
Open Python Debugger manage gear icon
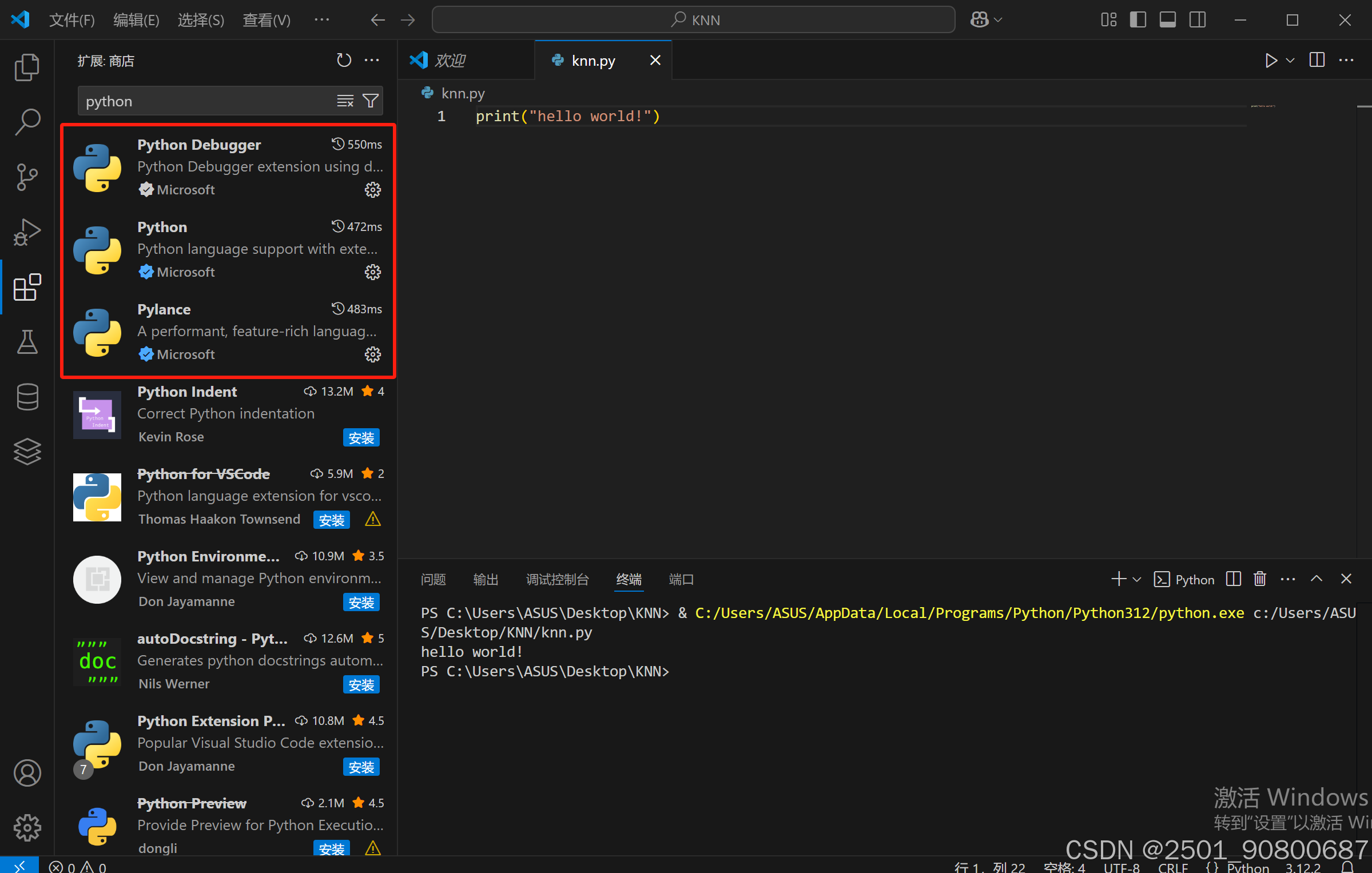373,190
